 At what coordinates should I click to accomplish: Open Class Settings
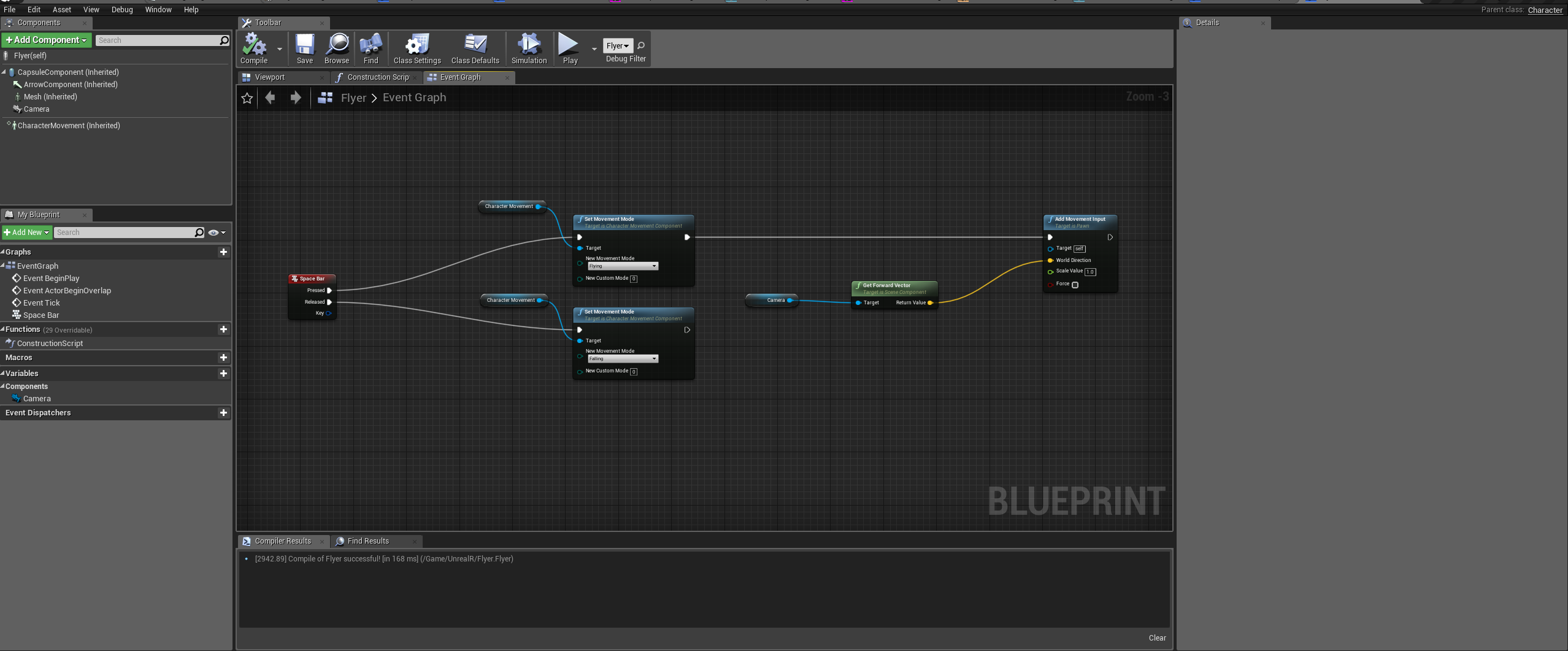[x=417, y=46]
